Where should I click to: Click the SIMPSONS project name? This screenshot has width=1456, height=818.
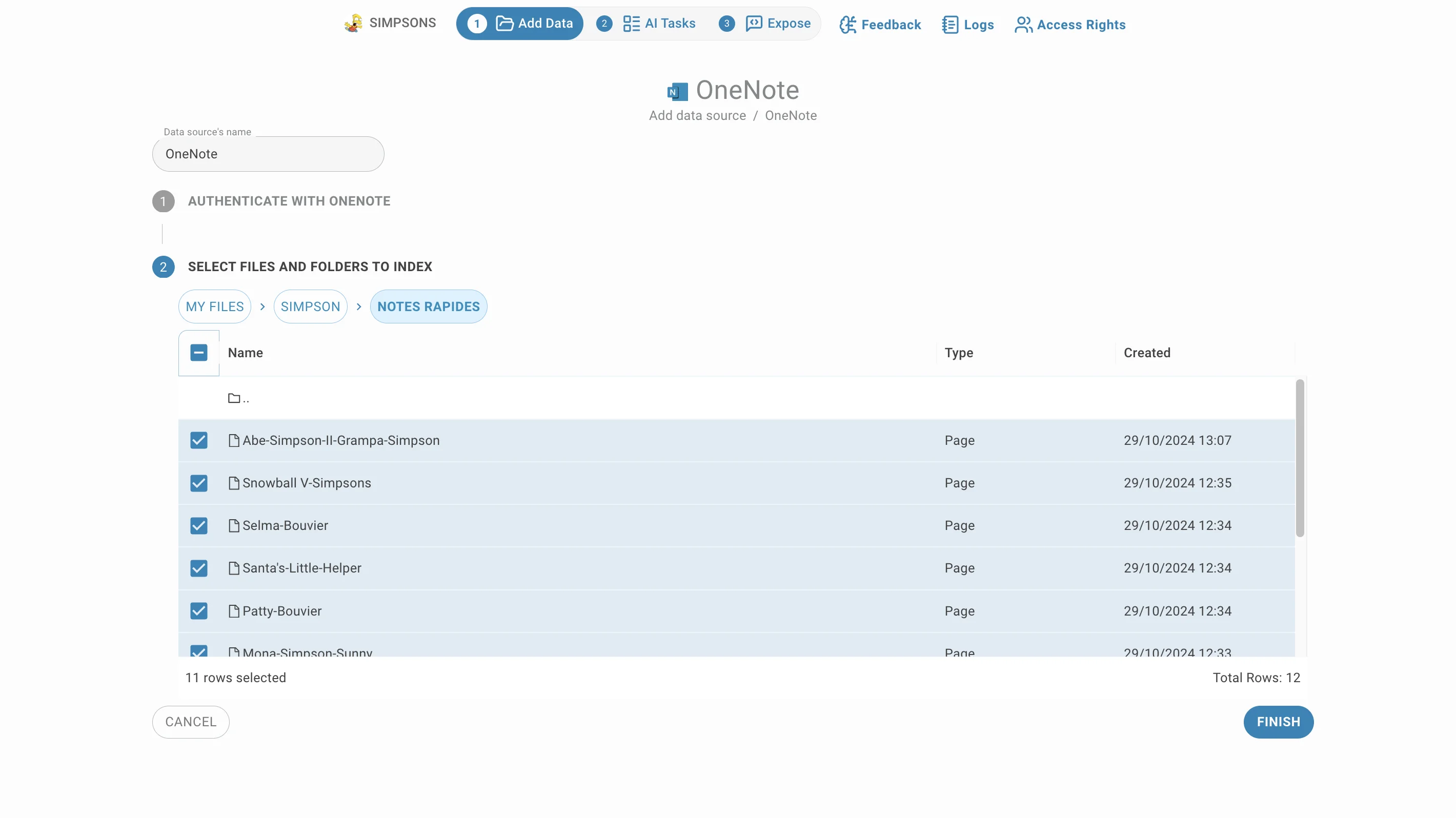(402, 23)
